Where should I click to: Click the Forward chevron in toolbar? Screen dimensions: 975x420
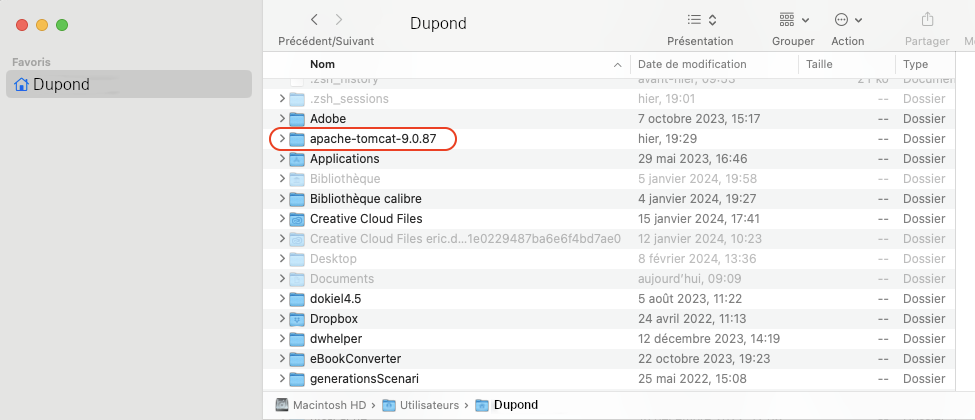pyautogui.click(x=340, y=20)
